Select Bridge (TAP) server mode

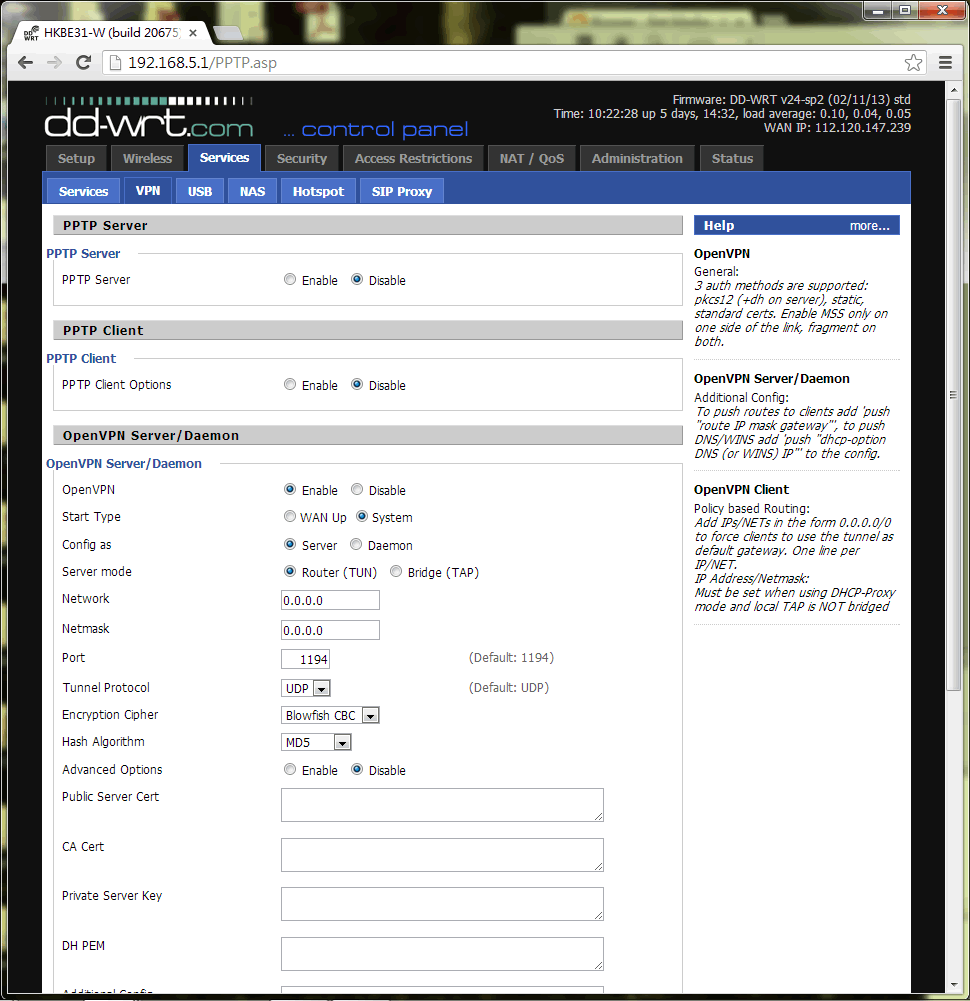(396, 571)
